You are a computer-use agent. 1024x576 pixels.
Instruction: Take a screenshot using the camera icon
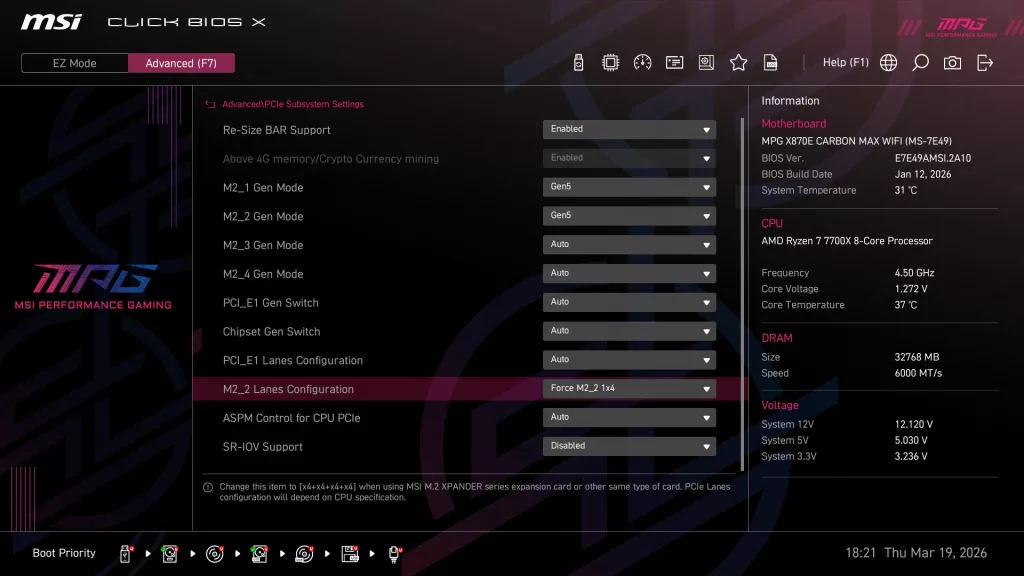click(952, 62)
